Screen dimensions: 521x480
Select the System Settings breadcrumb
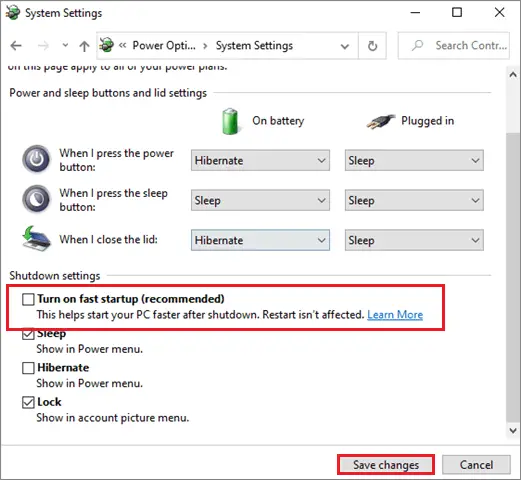coord(254,45)
